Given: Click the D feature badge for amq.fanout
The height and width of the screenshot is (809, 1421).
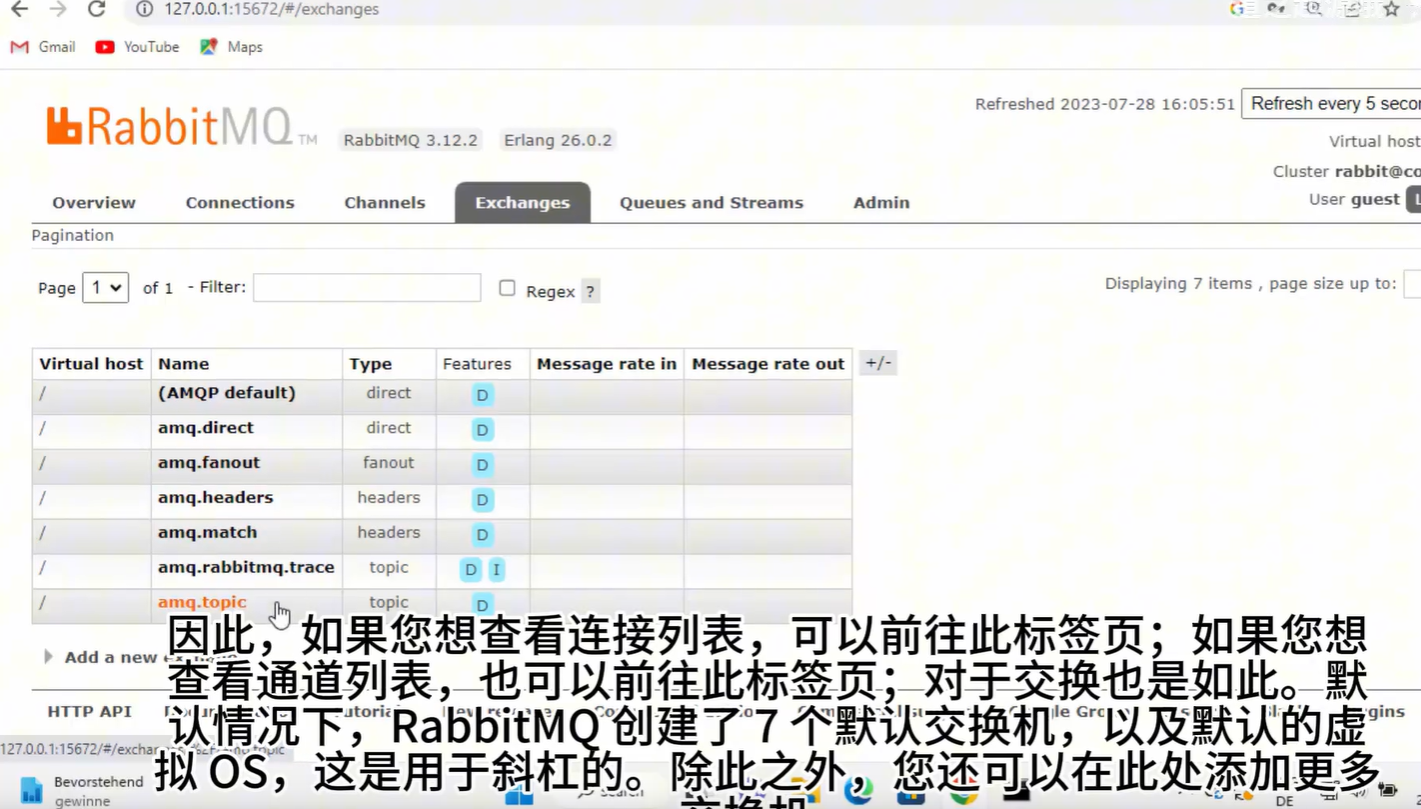Looking at the screenshot, I should click(x=482, y=465).
